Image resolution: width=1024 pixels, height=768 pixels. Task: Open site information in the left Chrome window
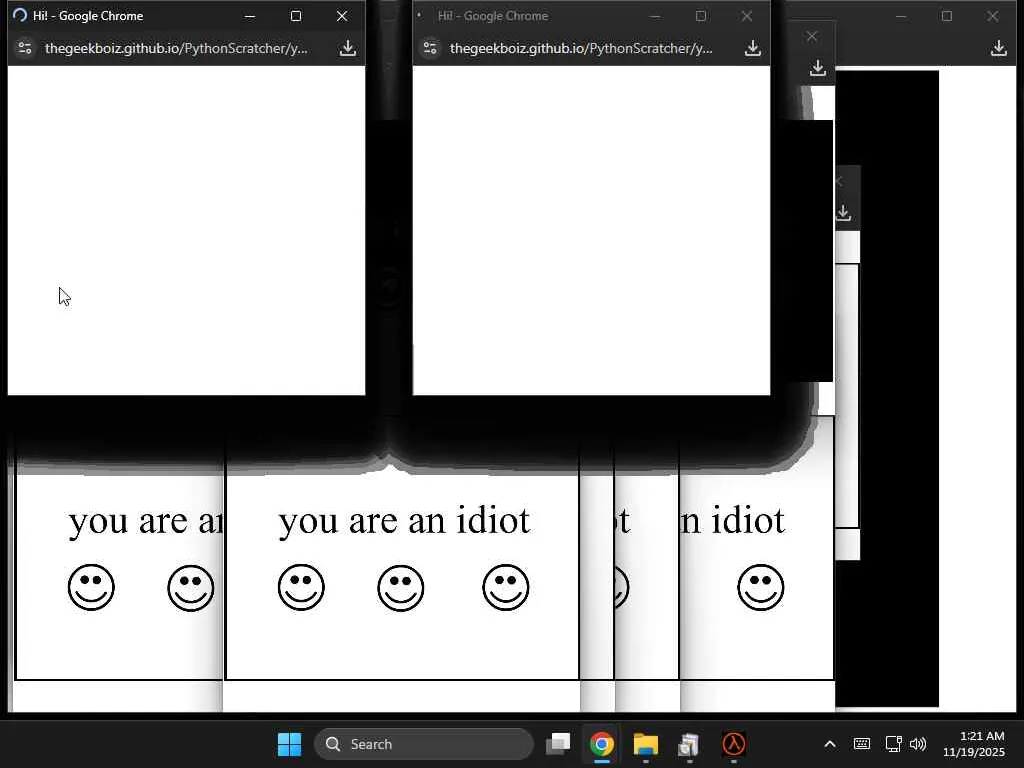point(25,48)
